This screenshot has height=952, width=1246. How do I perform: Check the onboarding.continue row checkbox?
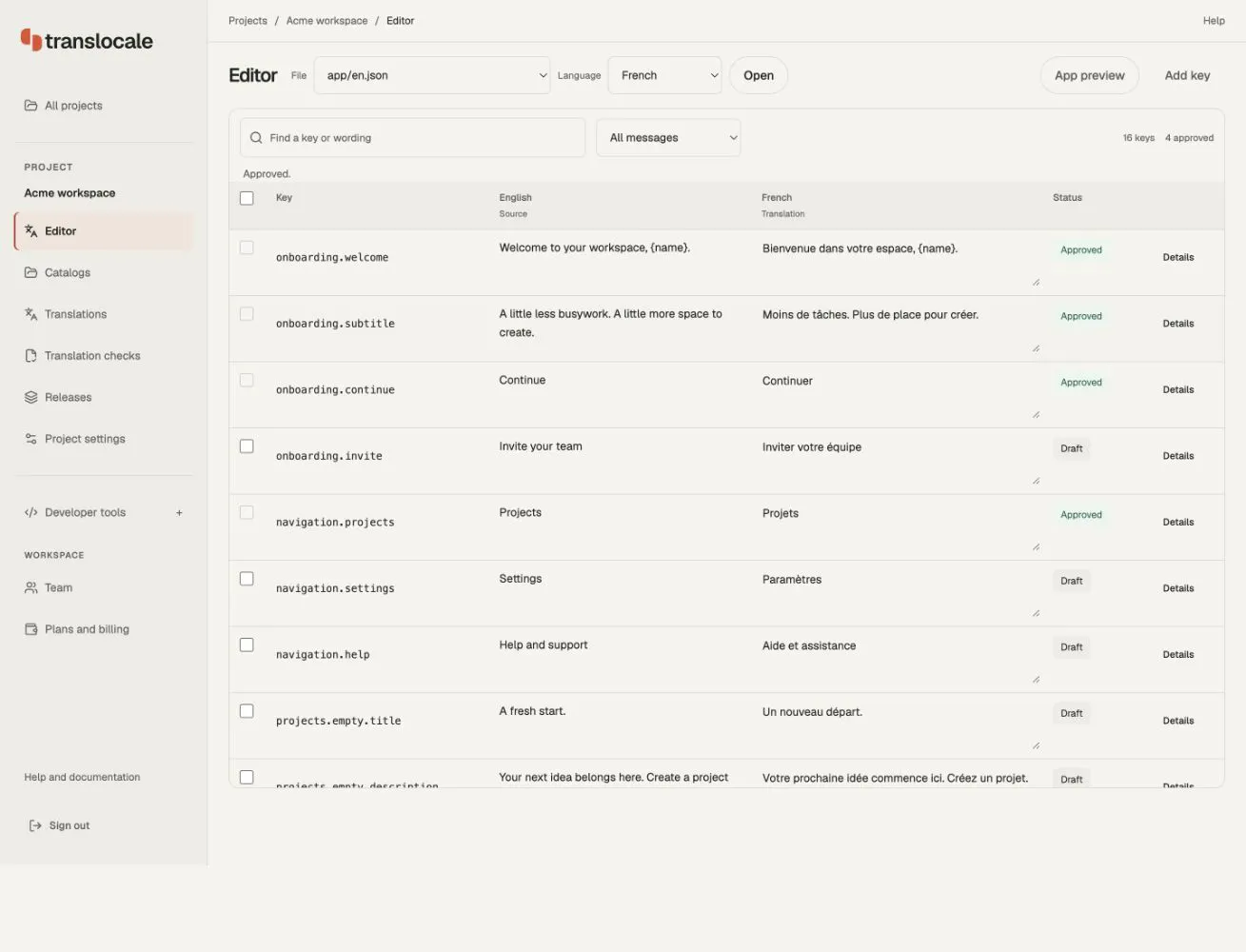(247, 380)
